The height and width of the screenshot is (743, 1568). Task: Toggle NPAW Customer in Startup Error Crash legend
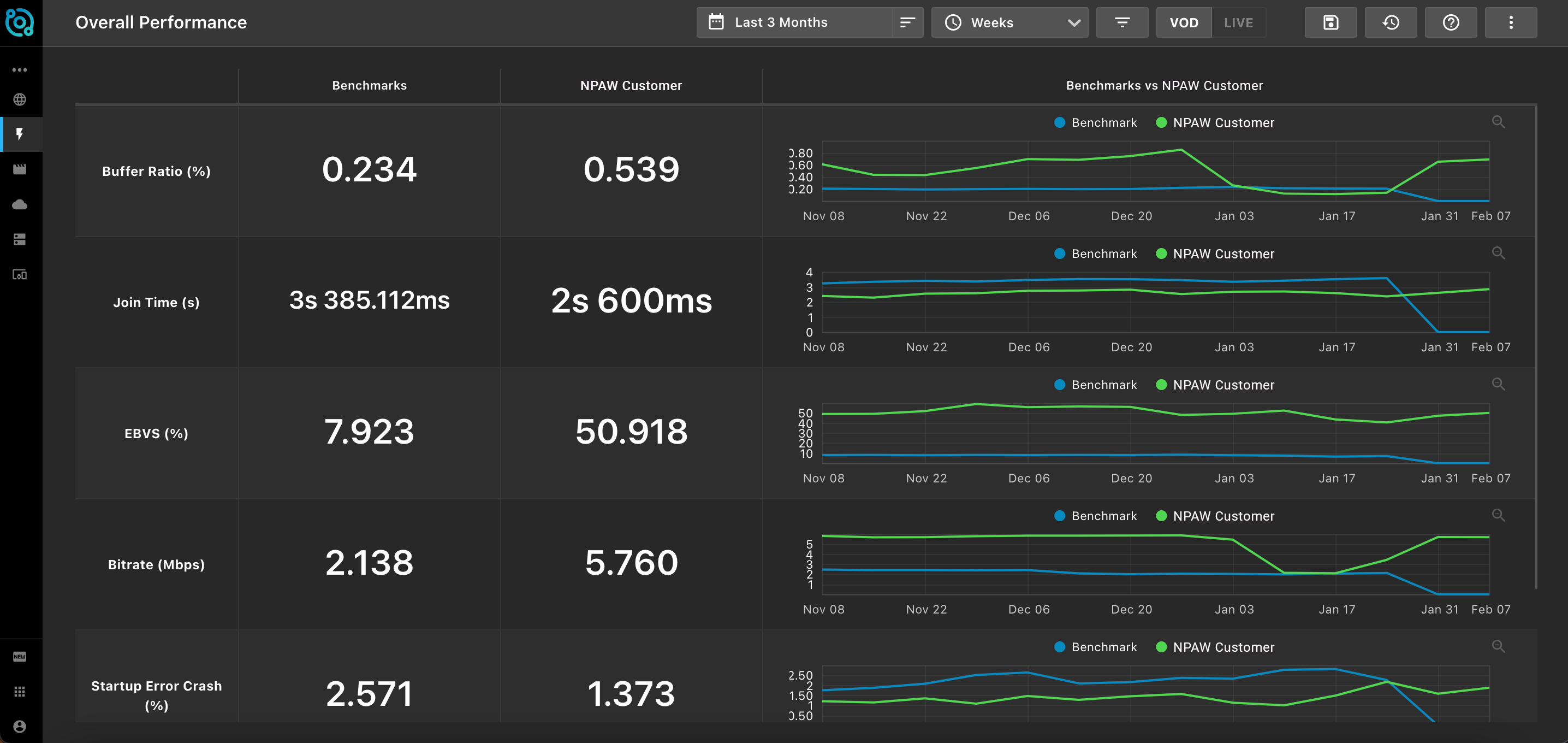[1215, 647]
